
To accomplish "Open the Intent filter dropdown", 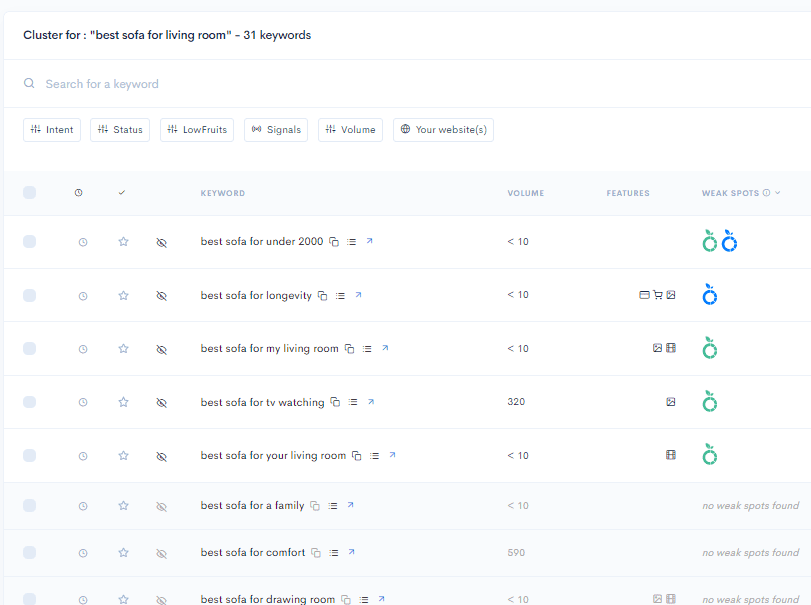I will [x=52, y=129].
